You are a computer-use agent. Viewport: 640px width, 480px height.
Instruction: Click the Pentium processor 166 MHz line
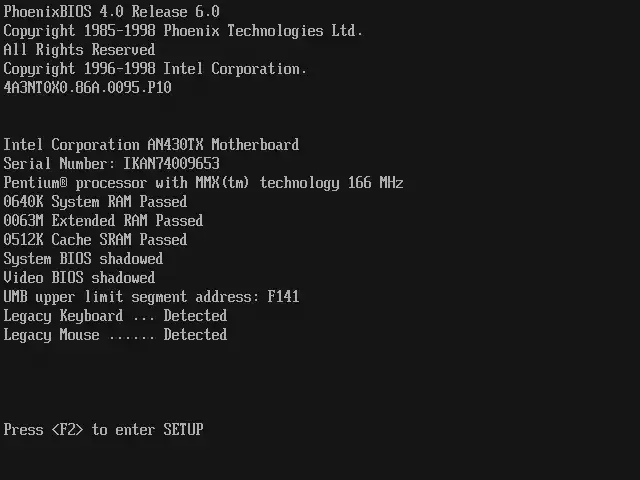tap(203, 183)
